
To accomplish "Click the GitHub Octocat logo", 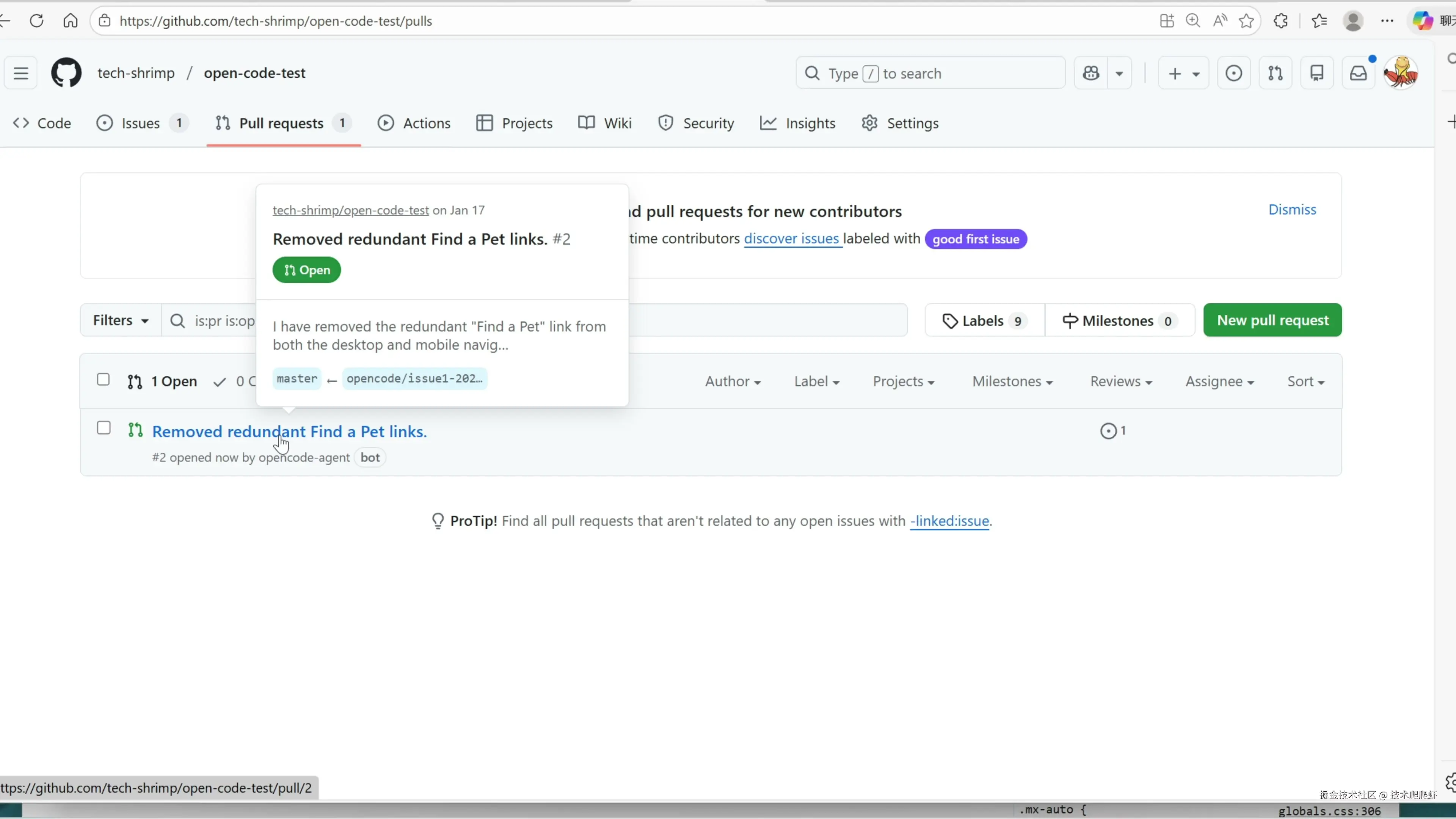I will click(66, 73).
